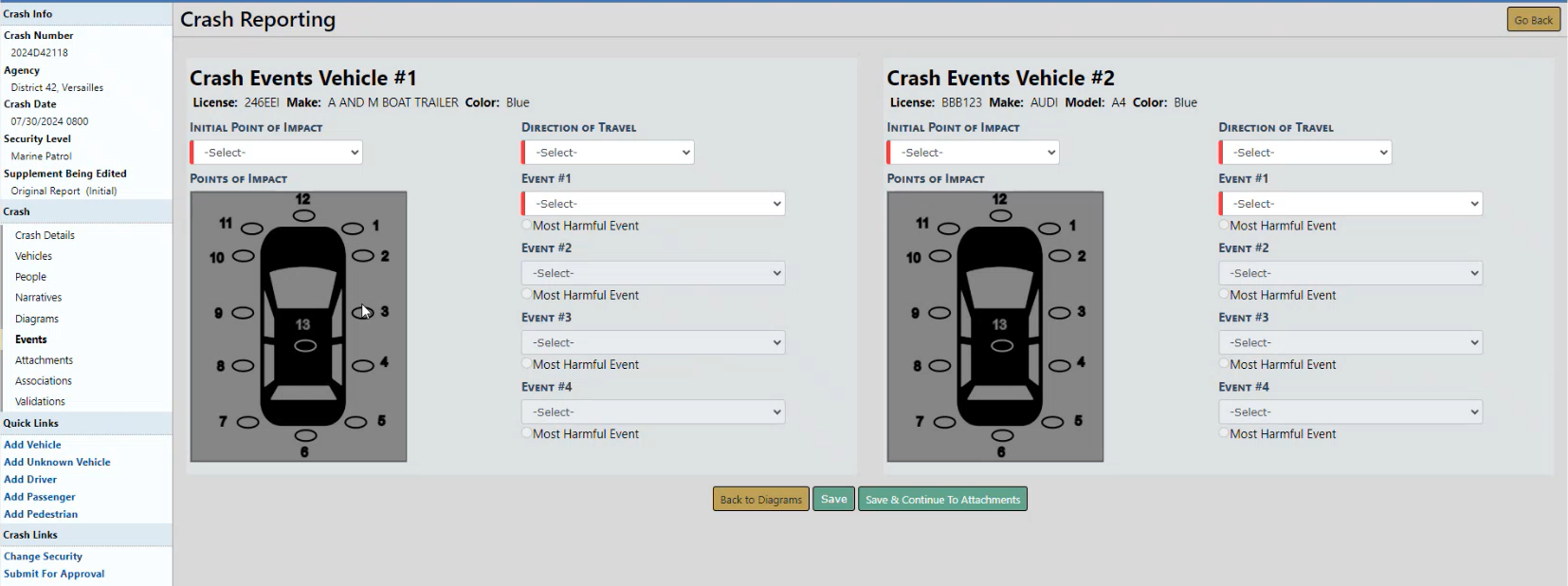This screenshot has width=1568, height=586.
Task: Open Event #1 dropdown for Vehicle #1
Action: pyautogui.click(x=654, y=204)
